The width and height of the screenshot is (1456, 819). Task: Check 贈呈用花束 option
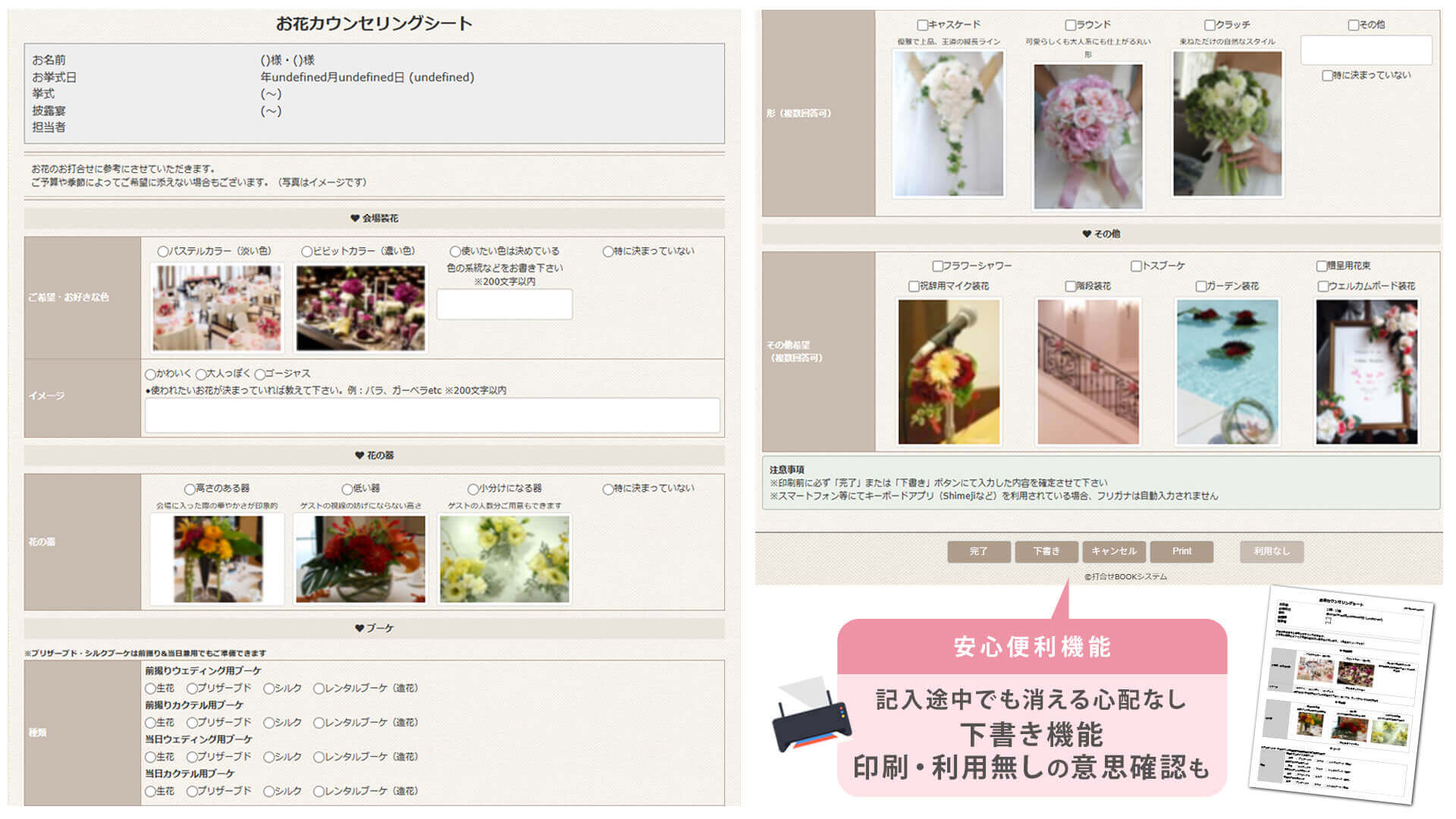(x=1322, y=266)
